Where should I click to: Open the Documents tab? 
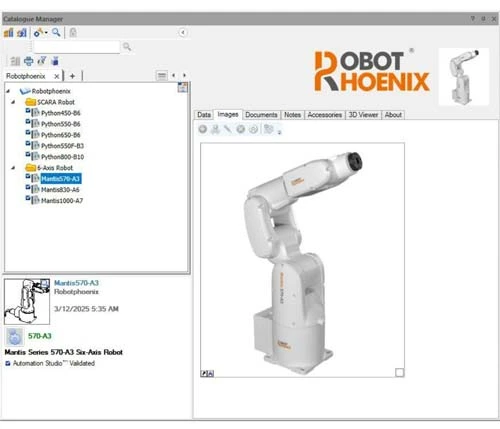pos(261,115)
